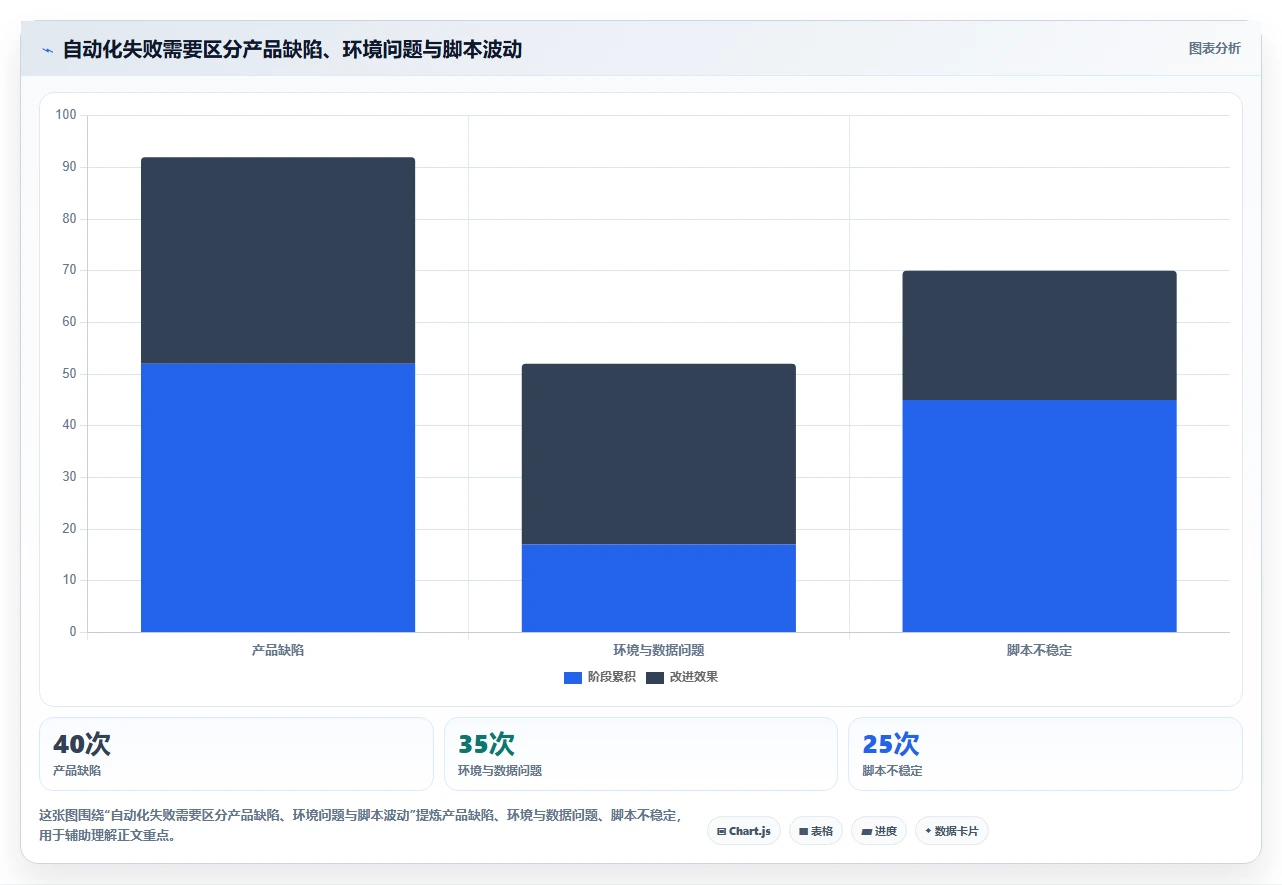
Task: Click the dark 改进效果 legend color box
Action: pos(655,678)
